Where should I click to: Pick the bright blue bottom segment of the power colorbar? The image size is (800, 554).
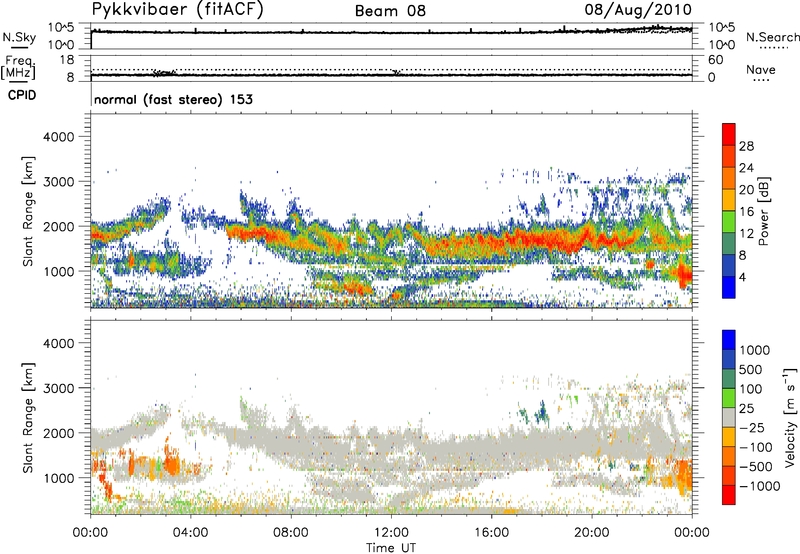(729, 288)
